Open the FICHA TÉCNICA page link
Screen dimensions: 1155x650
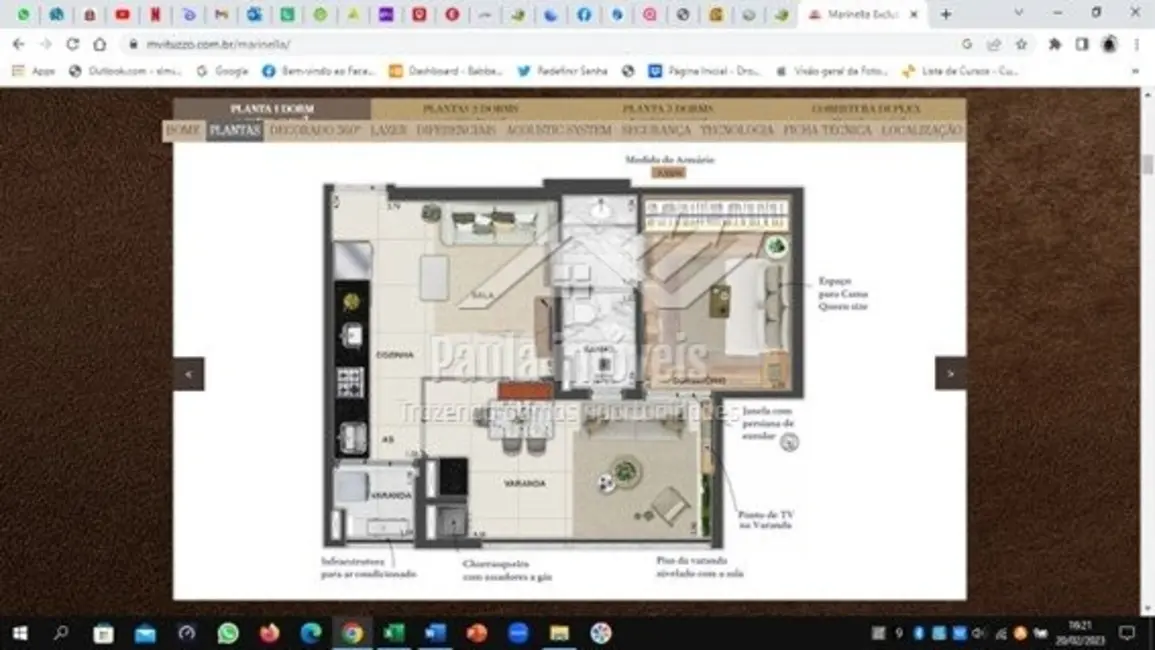[x=827, y=130]
